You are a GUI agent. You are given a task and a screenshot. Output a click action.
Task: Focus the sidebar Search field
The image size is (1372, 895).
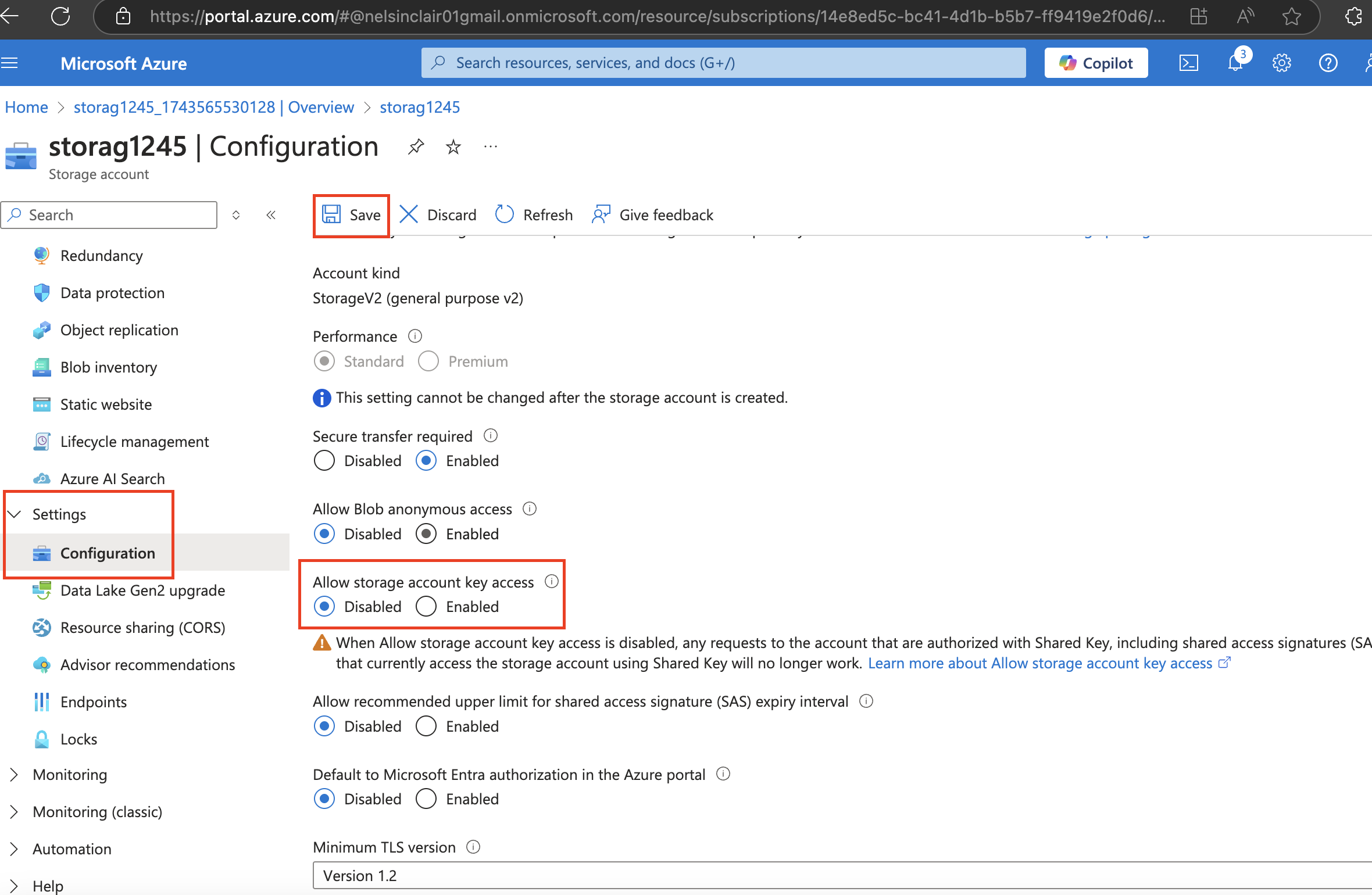click(109, 215)
